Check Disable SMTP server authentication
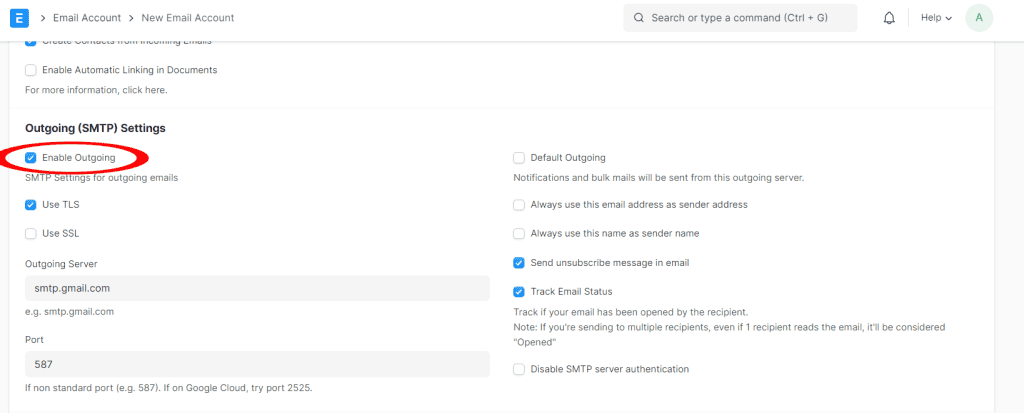Screen dimensions: 1024x413 519,369
